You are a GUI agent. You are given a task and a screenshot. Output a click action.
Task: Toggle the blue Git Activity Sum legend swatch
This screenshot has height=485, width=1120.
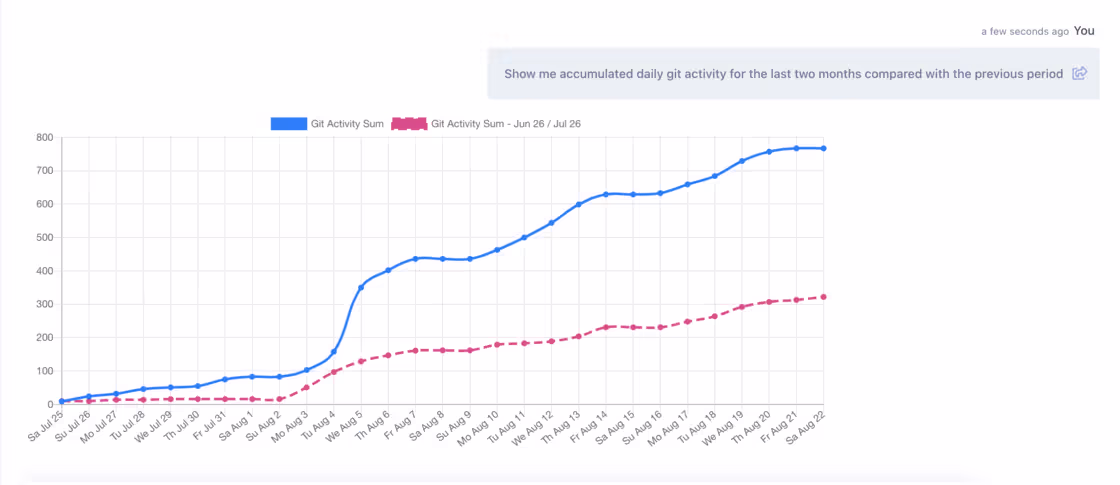(289, 124)
